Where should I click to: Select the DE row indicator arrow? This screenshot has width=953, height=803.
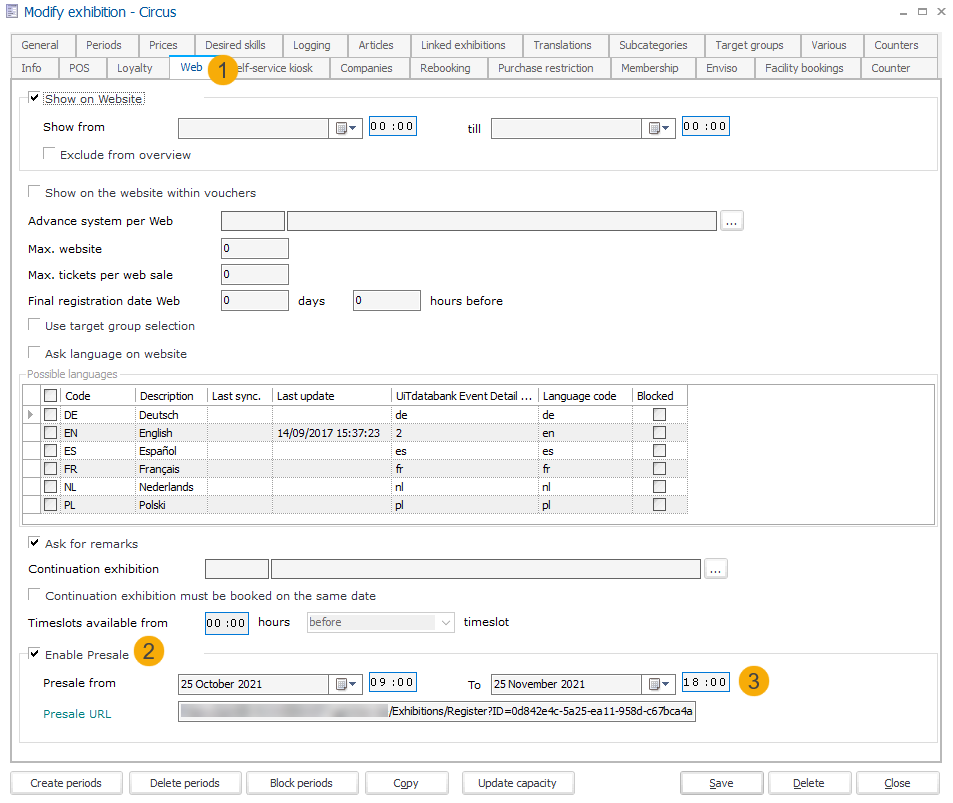point(29,415)
